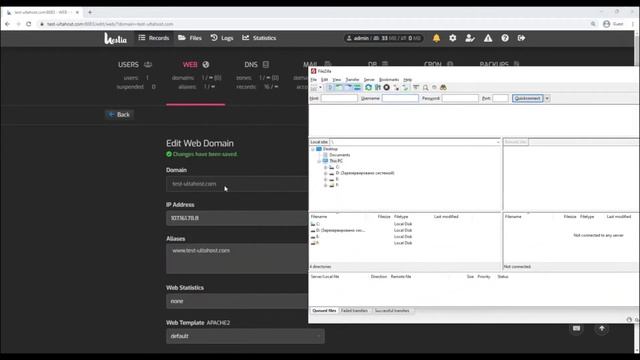Click Host input field in FileZilla

pos(339,98)
